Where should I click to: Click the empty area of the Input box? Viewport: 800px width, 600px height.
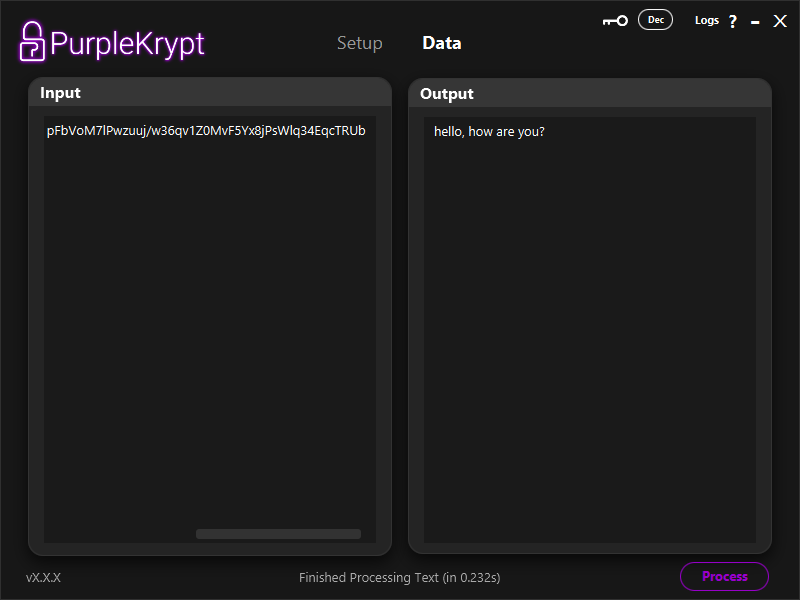click(x=210, y=330)
